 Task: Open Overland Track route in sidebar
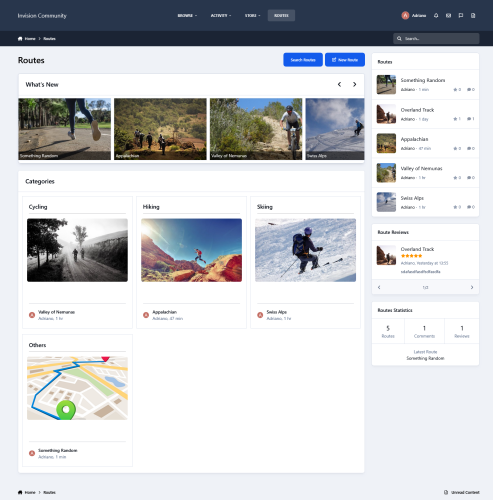coord(417,110)
